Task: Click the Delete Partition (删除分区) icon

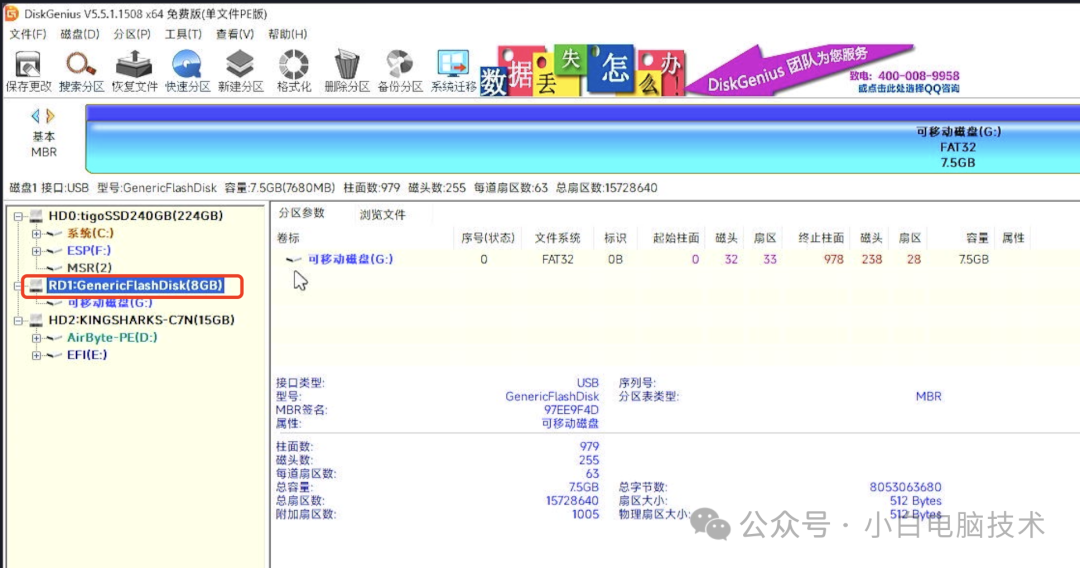Action: 346,71
